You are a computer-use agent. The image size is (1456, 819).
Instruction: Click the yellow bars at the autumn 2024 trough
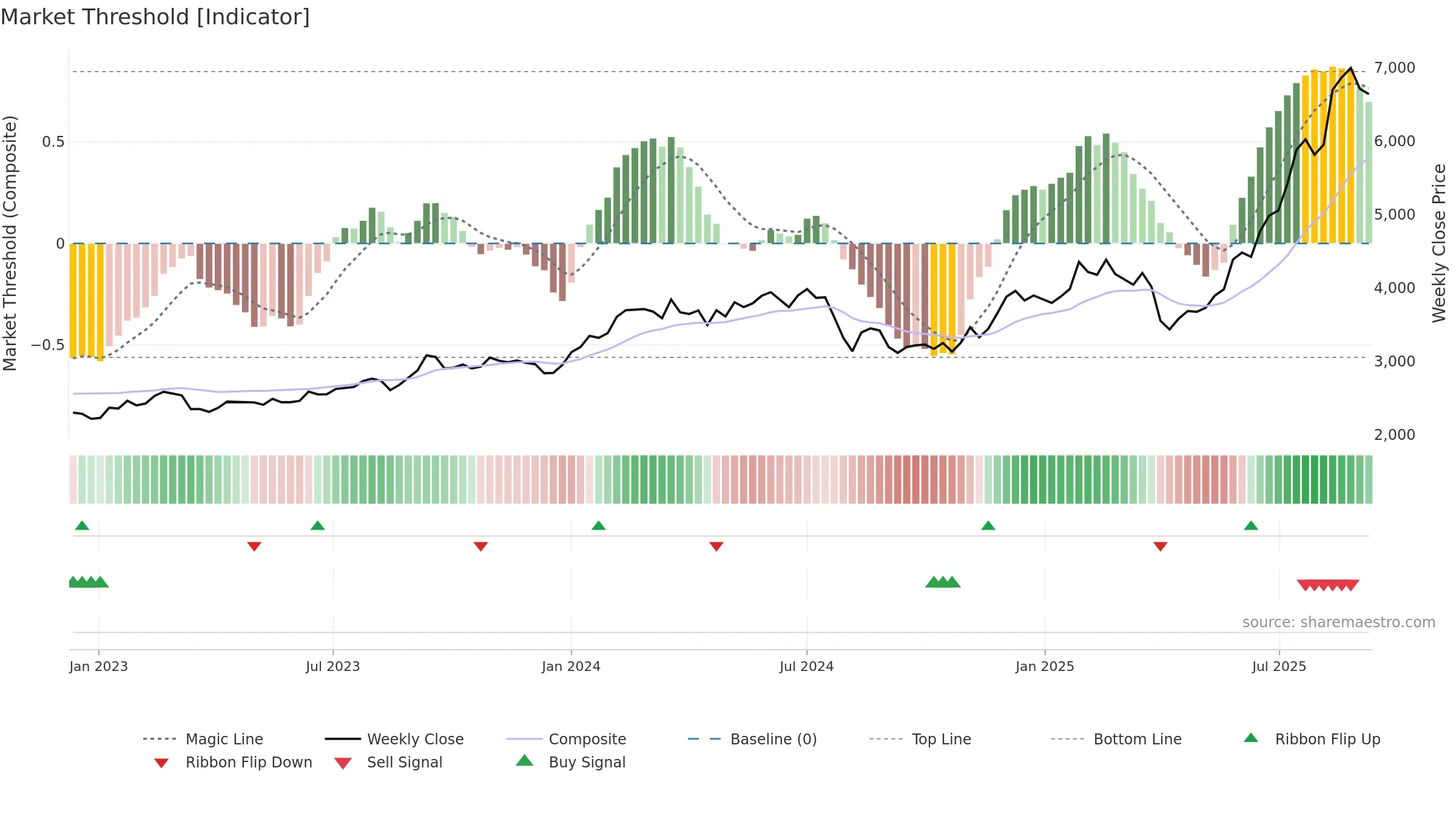[943, 300]
